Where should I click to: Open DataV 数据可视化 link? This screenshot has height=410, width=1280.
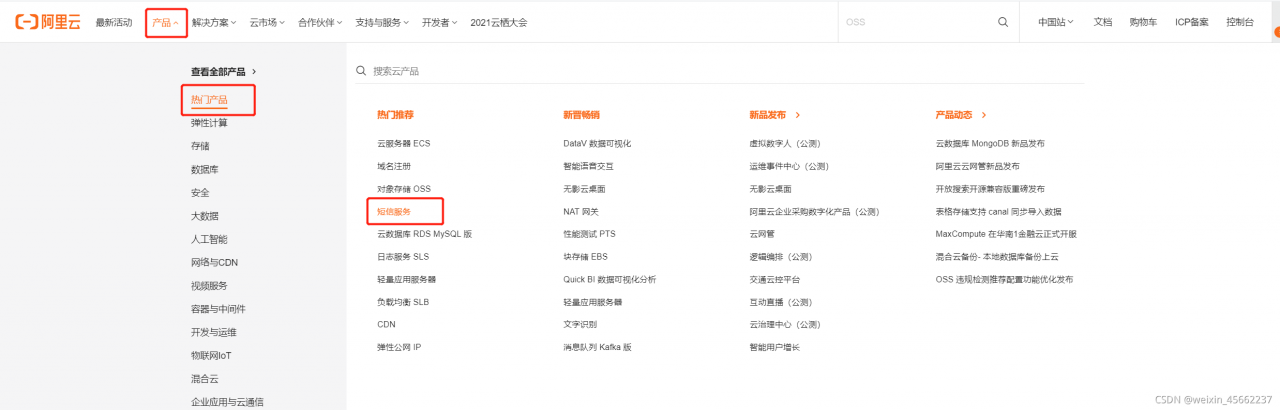(597, 144)
